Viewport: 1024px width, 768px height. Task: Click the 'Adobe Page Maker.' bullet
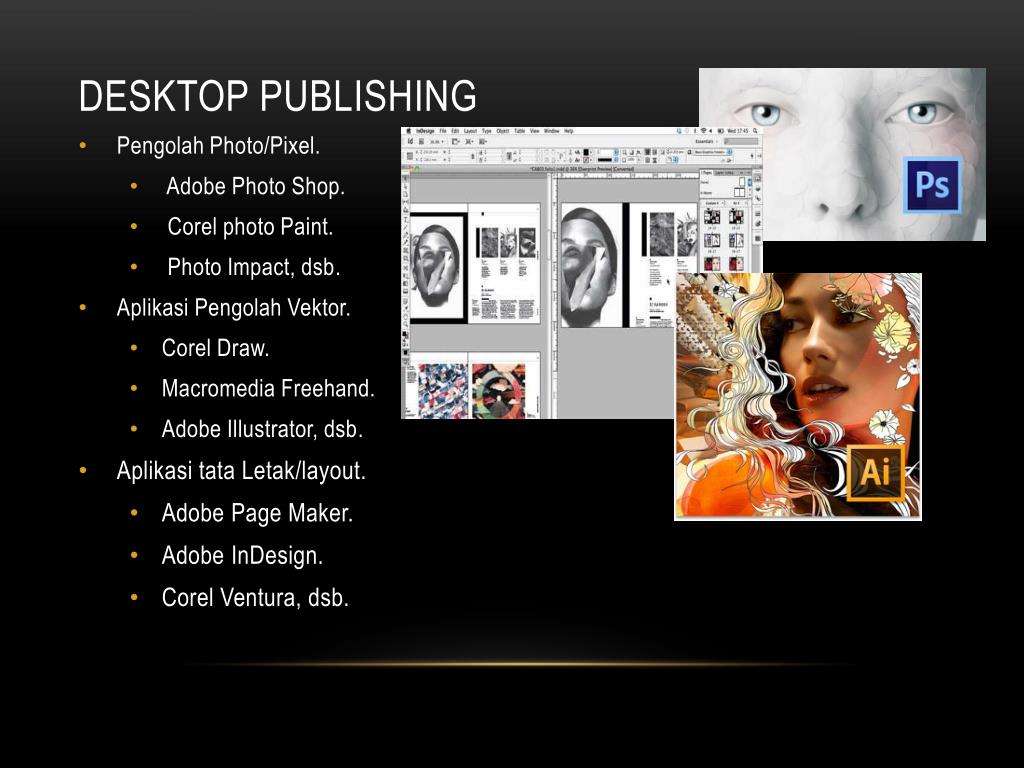tap(257, 513)
